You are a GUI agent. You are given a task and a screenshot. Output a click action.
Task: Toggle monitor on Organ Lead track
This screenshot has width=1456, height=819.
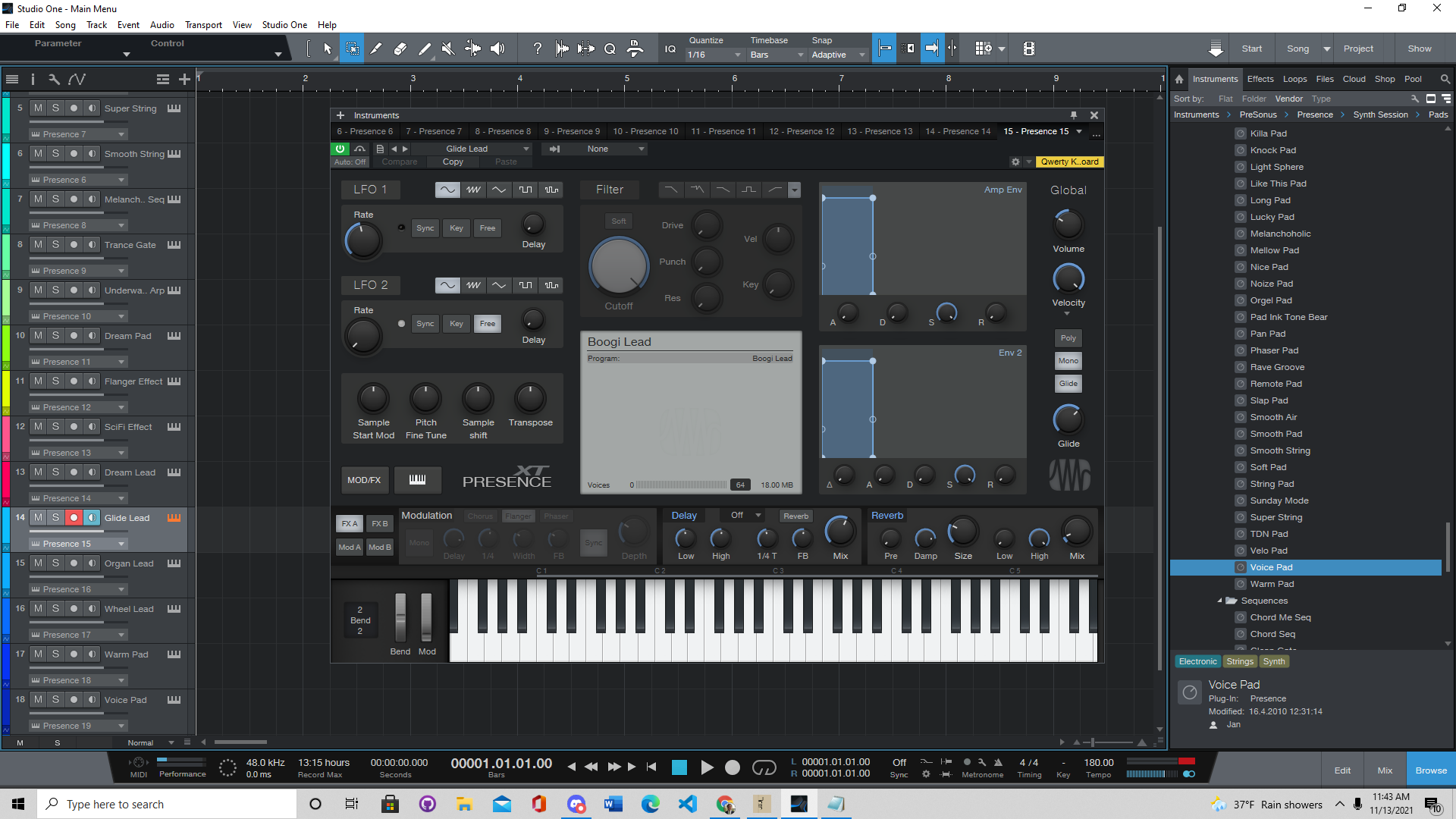[92, 563]
